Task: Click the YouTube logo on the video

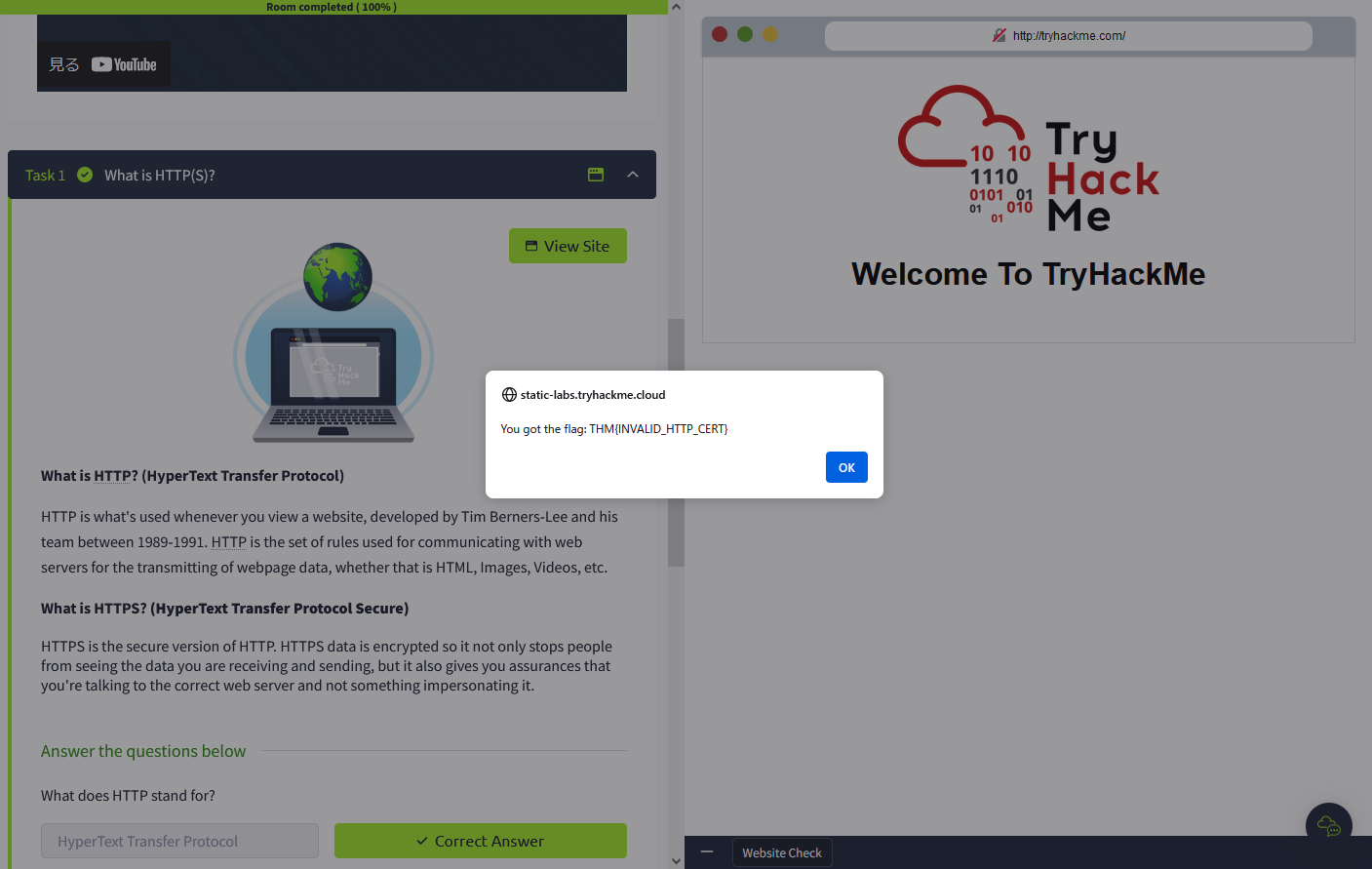Action: coord(123,64)
